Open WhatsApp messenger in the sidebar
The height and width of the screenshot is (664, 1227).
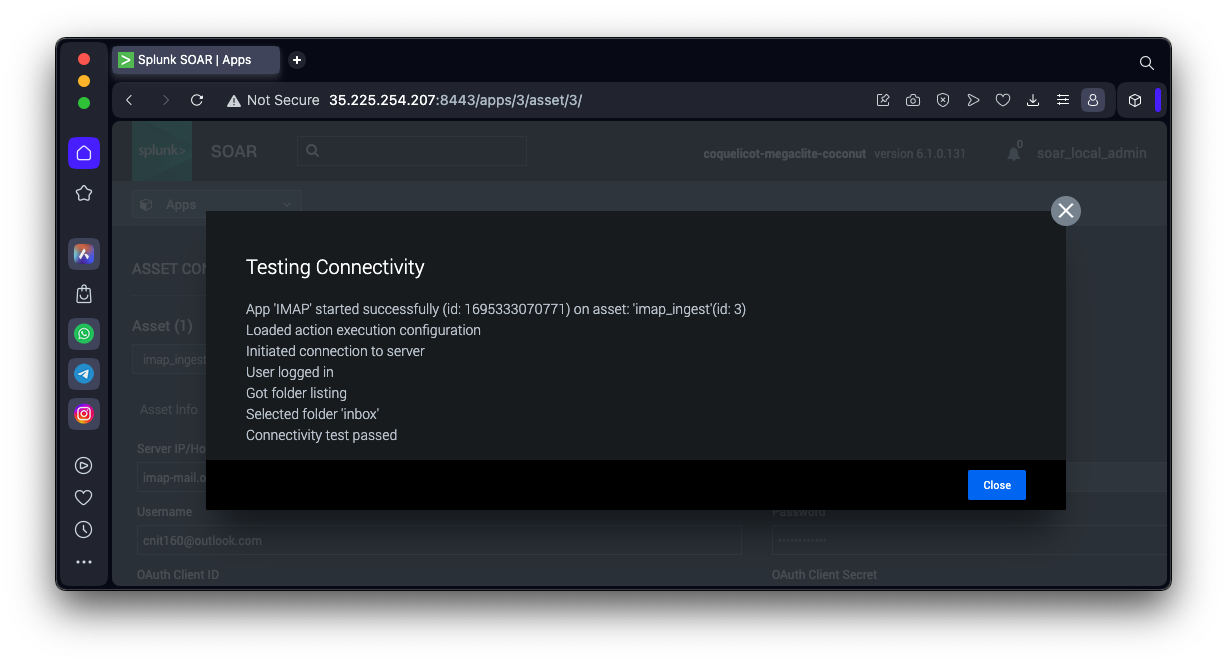tap(84, 334)
